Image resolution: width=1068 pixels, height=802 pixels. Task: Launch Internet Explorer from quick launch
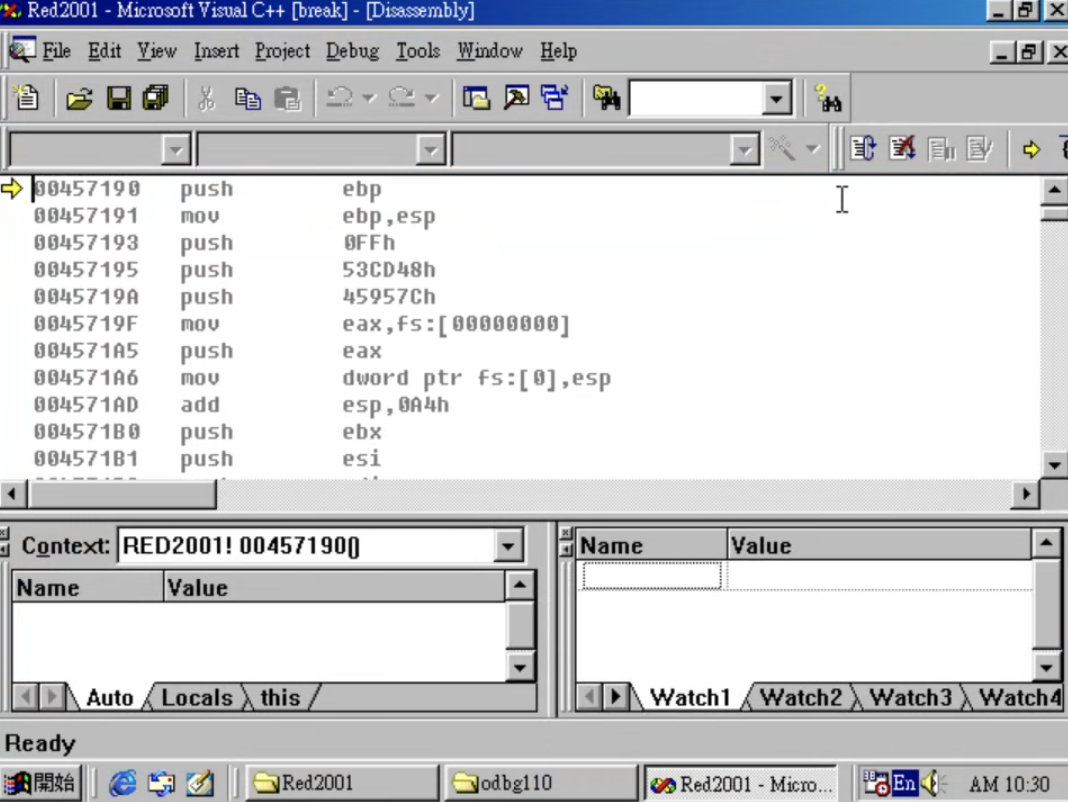point(123,783)
